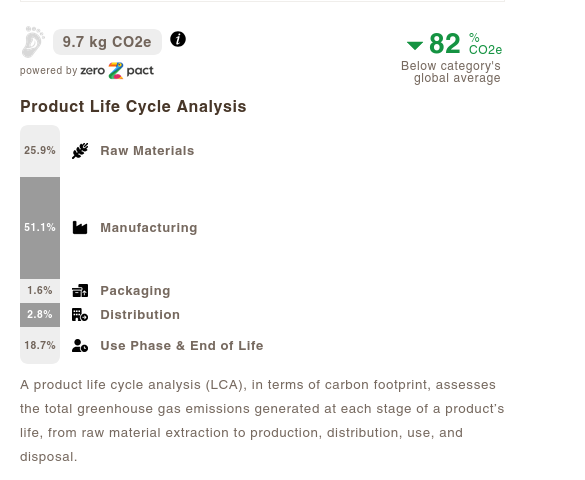
Task: Click the Product Life Cycle Analysis heading
Action: point(133,106)
